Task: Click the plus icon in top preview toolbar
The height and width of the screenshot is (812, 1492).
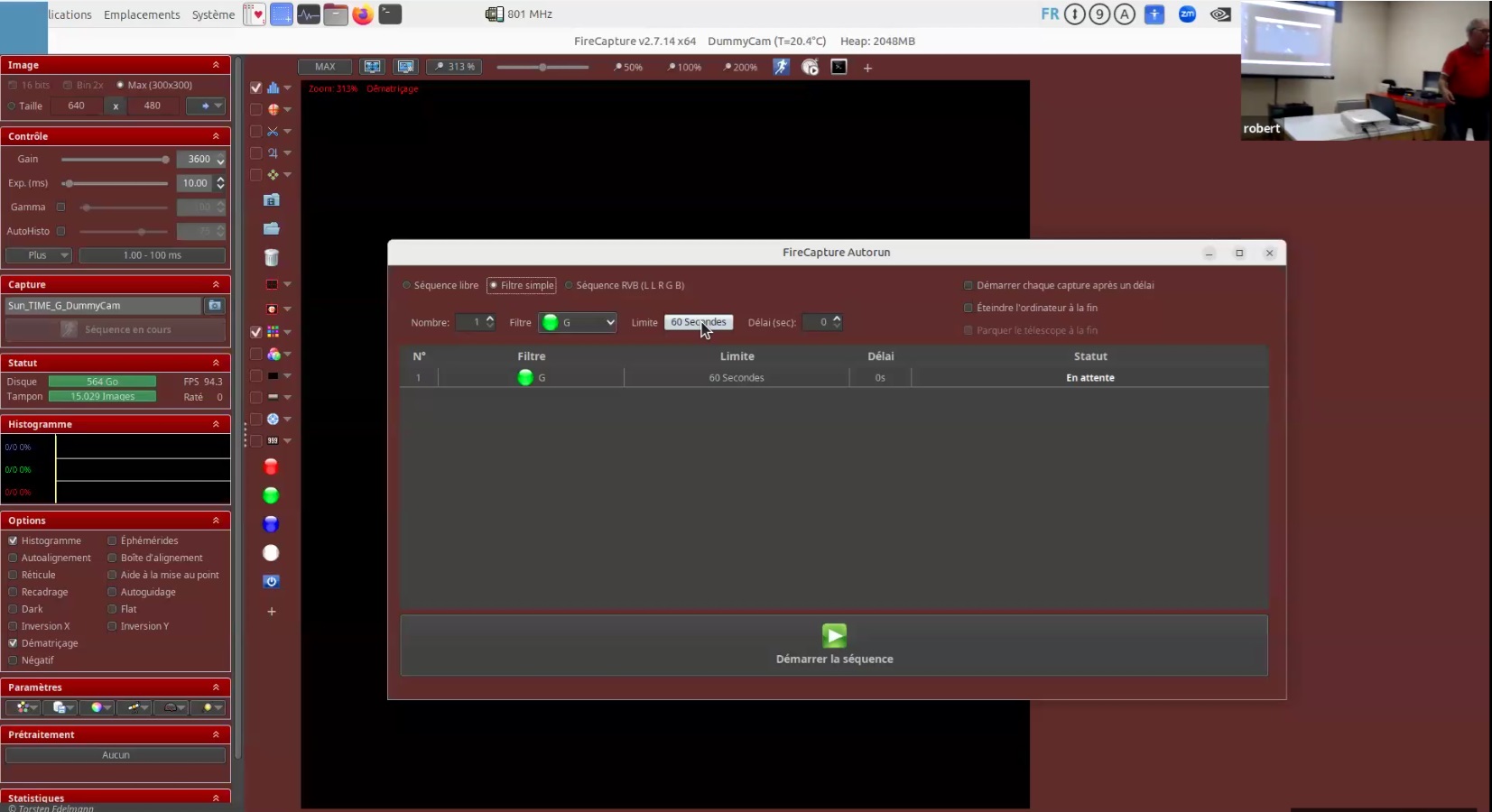Action: click(x=867, y=68)
